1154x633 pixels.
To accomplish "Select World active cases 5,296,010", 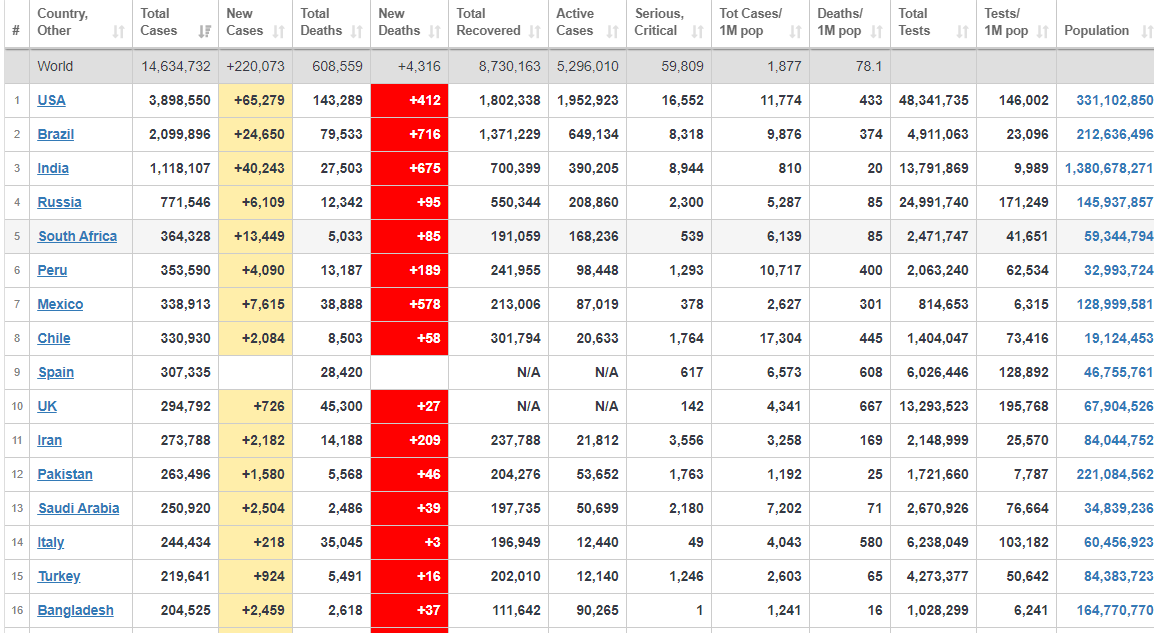I will click(587, 66).
